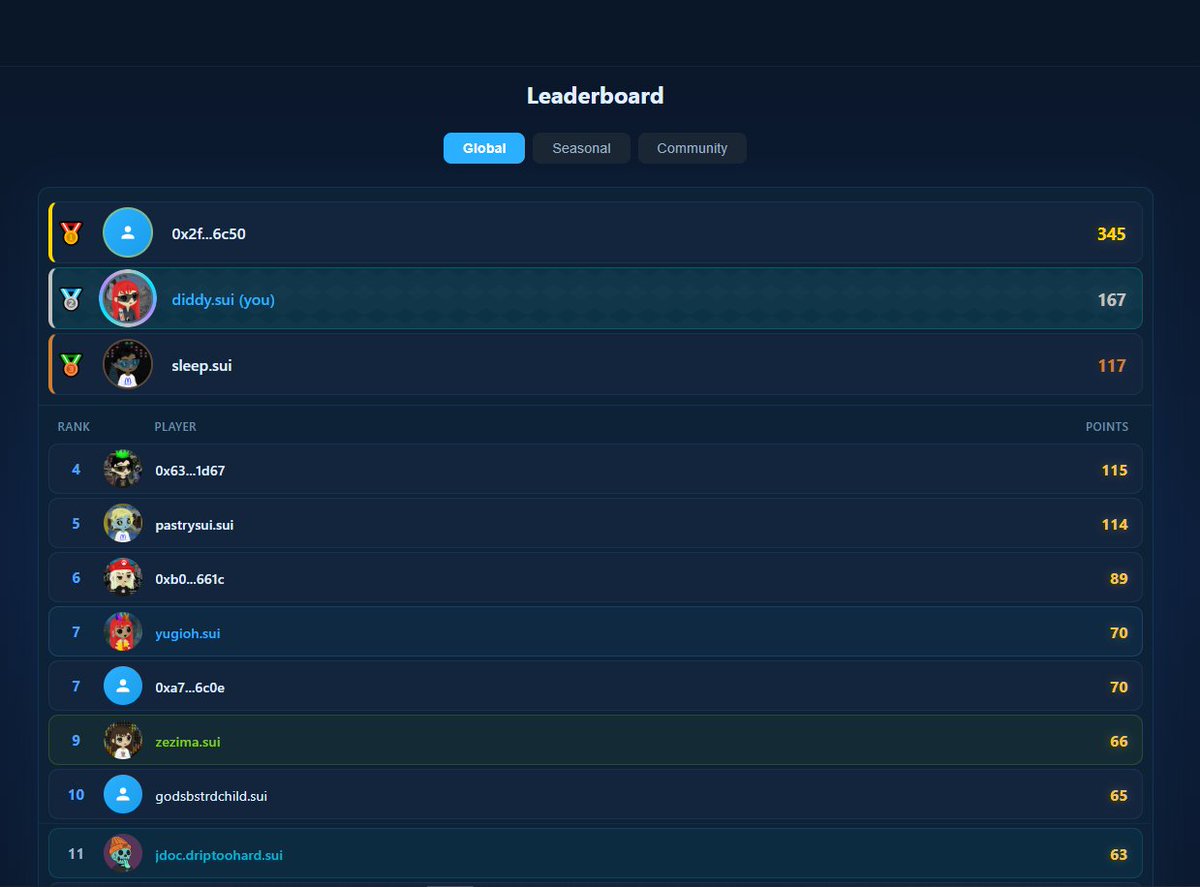The height and width of the screenshot is (887, 1200).
Task: Open the Seasonal leaderboard tab
Action: click(581, 148)
